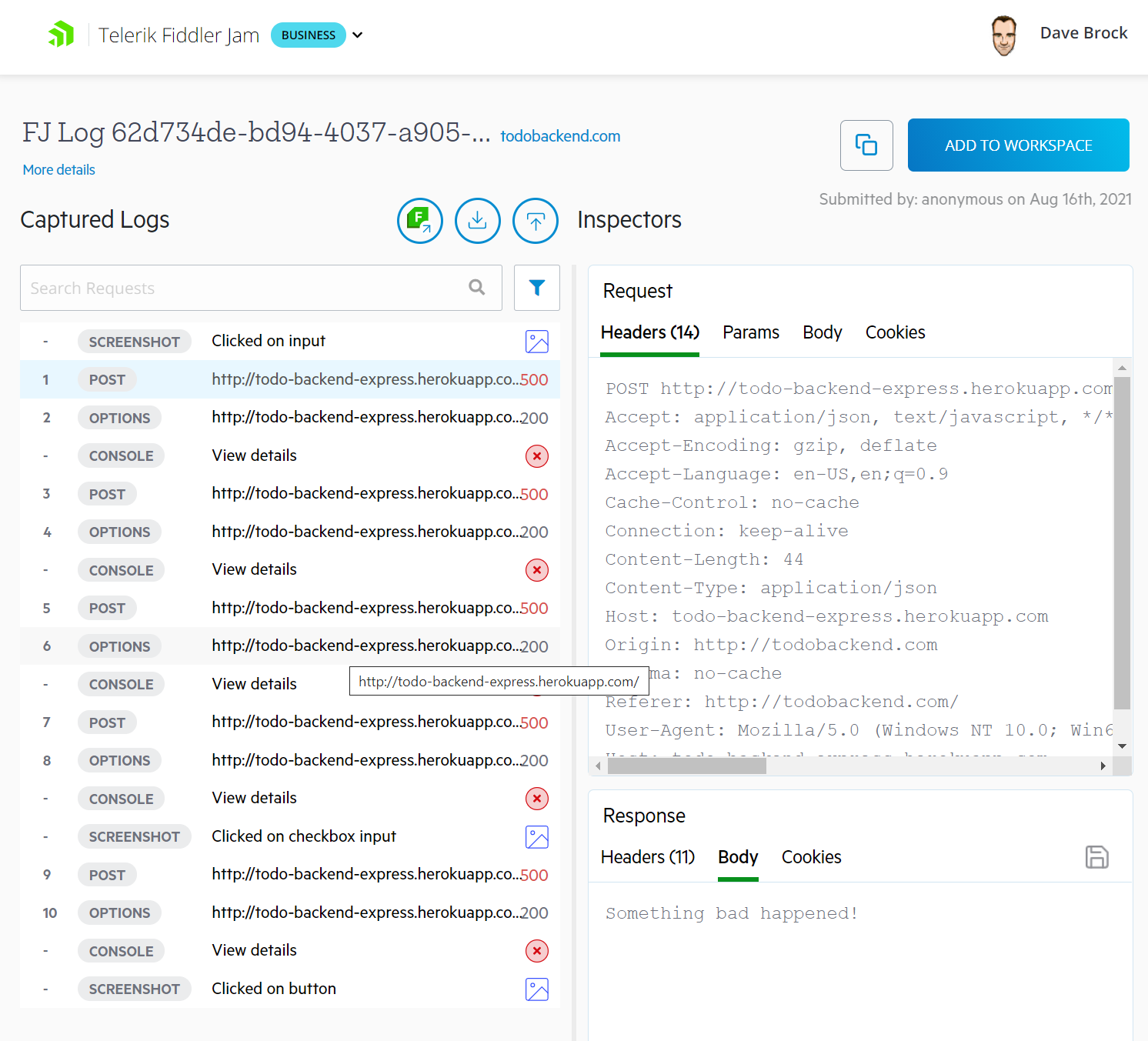Click error icon on console row after request 10
Viewport: 1148px width, 1041px height.
coord(537,951)
